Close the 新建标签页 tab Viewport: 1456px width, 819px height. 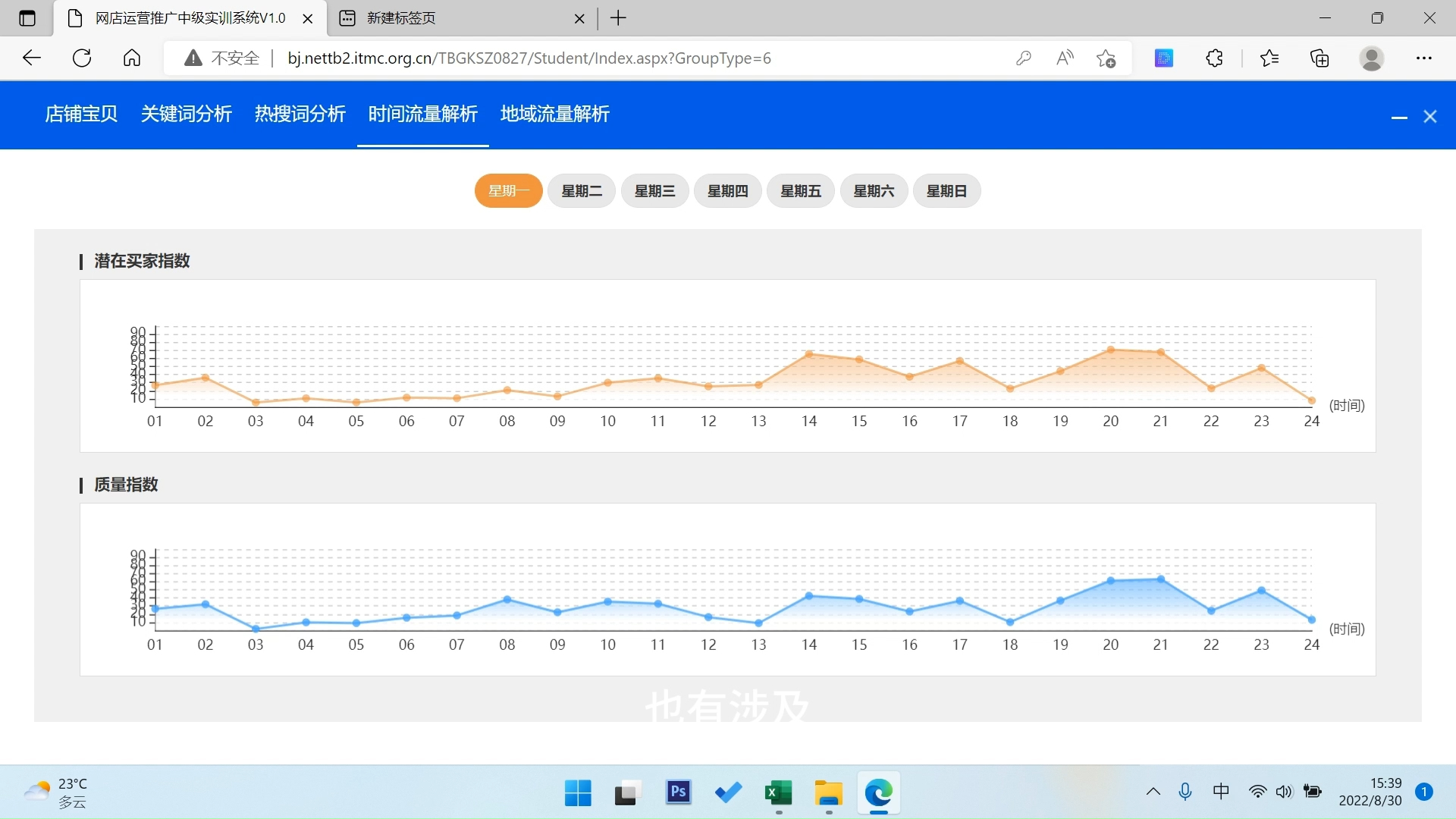tap(579, 19)
